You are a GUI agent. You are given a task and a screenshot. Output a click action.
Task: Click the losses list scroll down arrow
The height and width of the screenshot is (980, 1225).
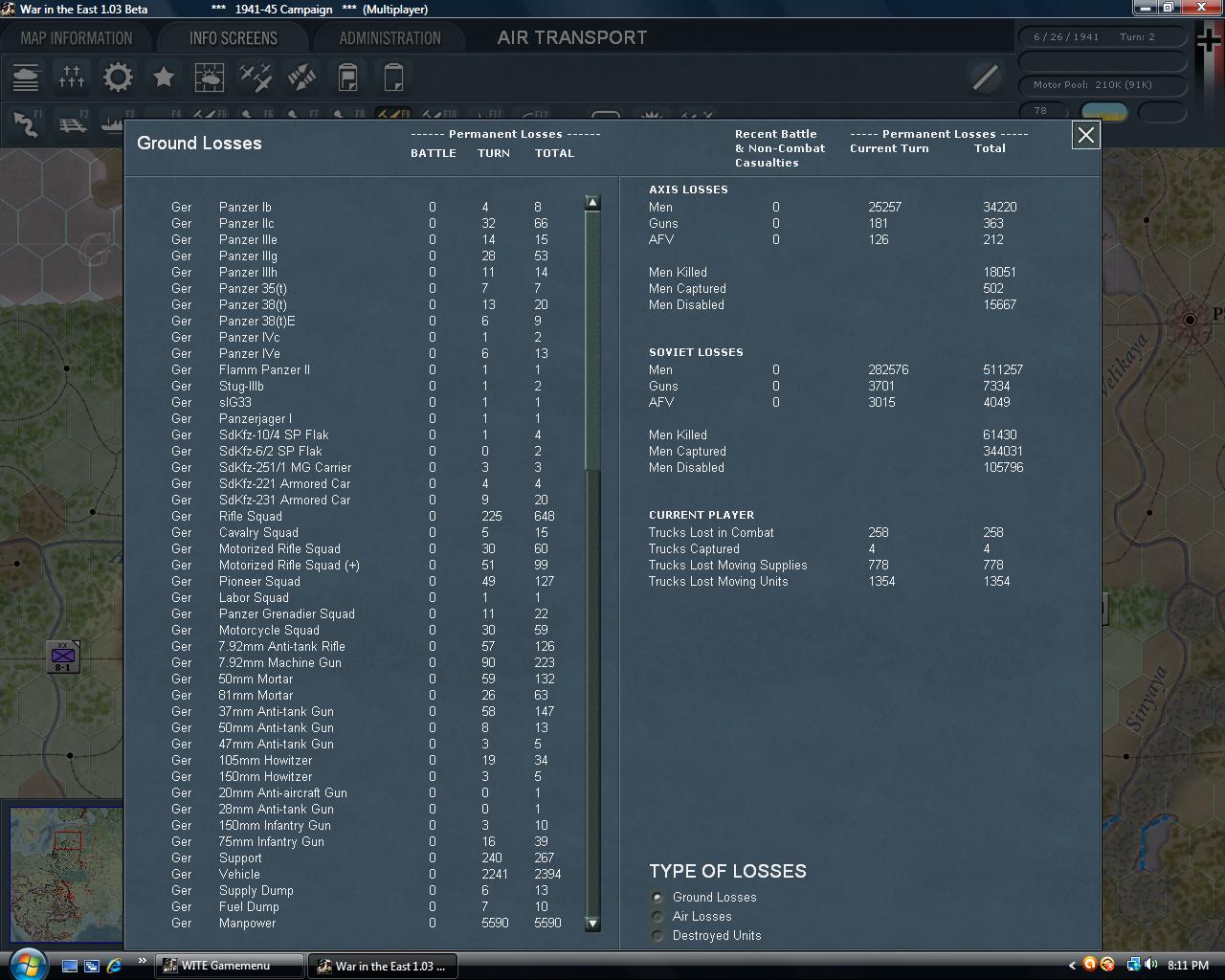[592, 924]
